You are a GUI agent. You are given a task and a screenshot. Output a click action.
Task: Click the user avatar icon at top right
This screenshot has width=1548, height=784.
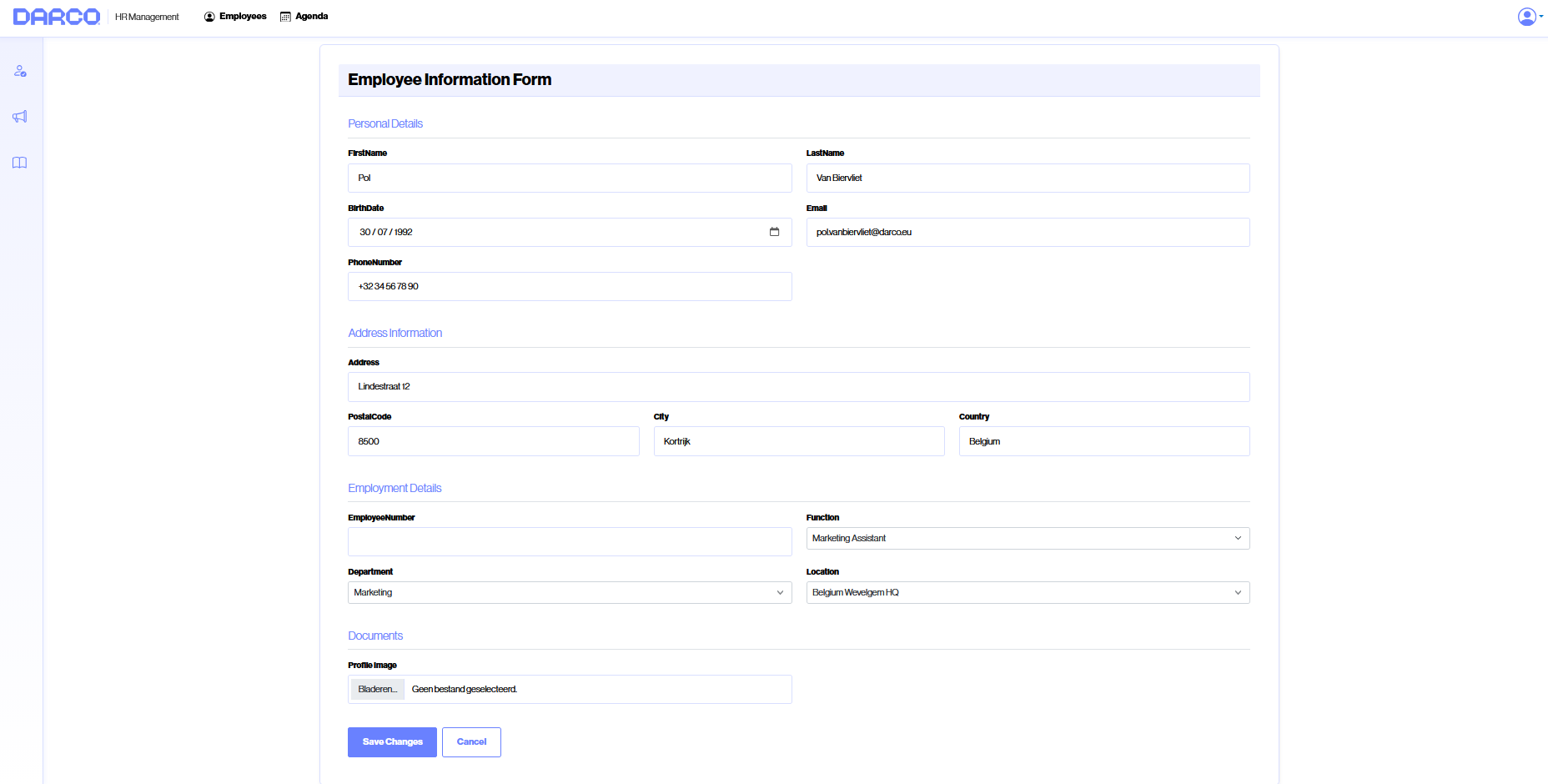pos(1527,16)
